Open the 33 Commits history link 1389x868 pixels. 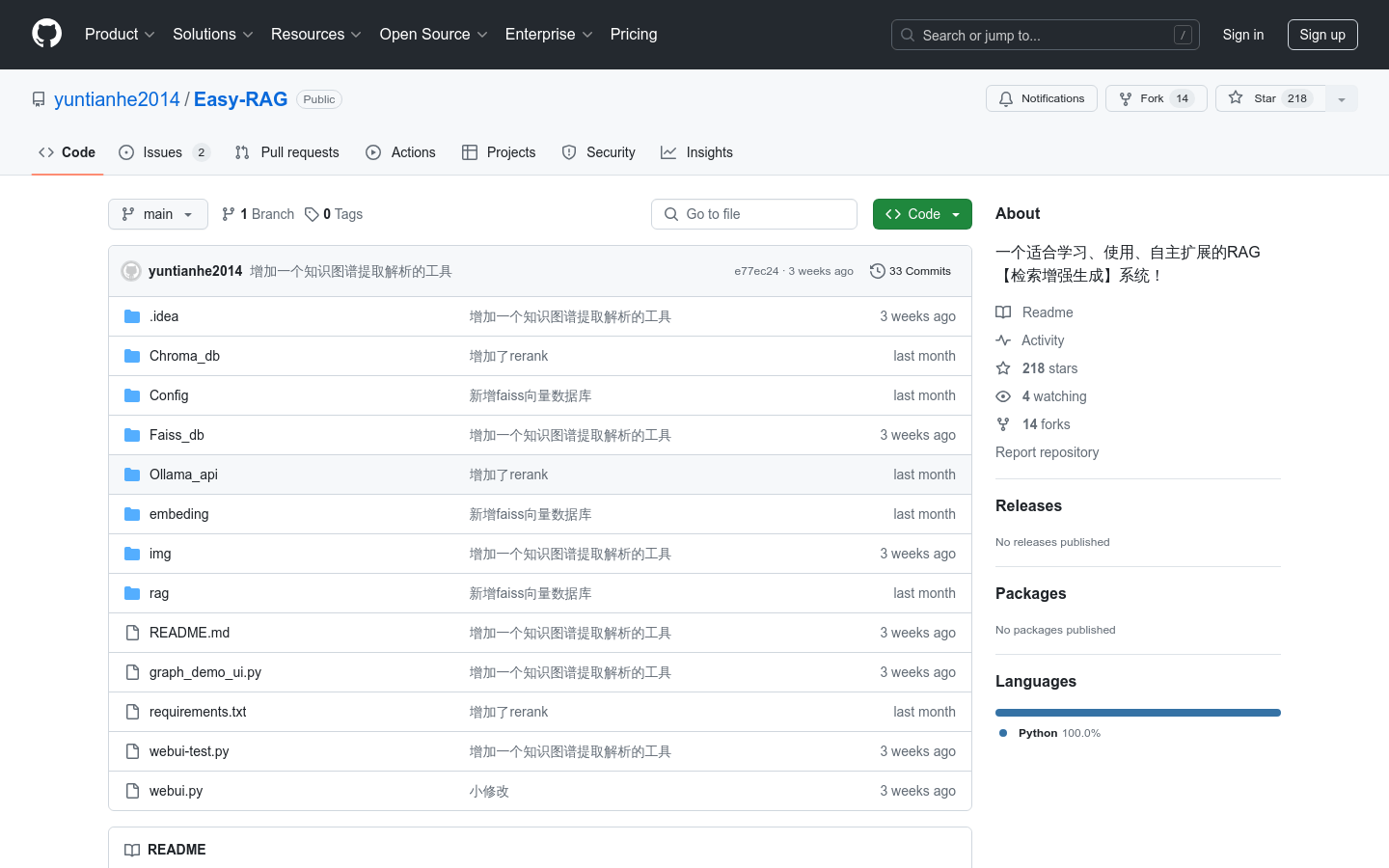tap(911, 271)
